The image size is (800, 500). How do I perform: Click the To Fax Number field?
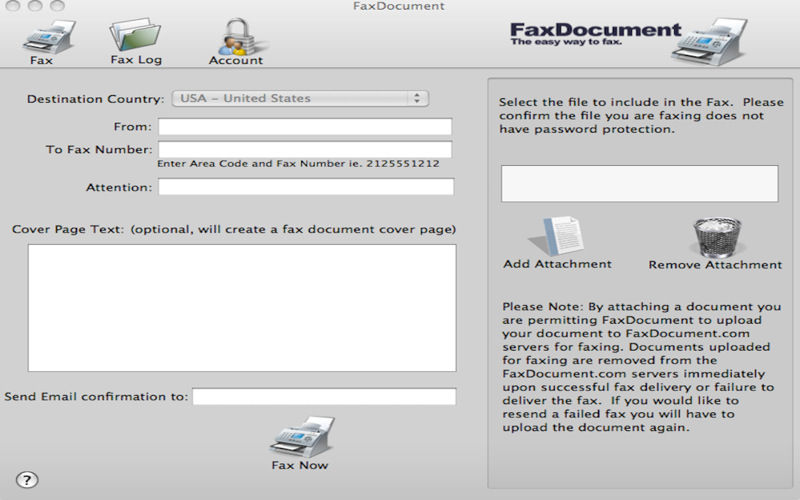click(x=305, y=149)
